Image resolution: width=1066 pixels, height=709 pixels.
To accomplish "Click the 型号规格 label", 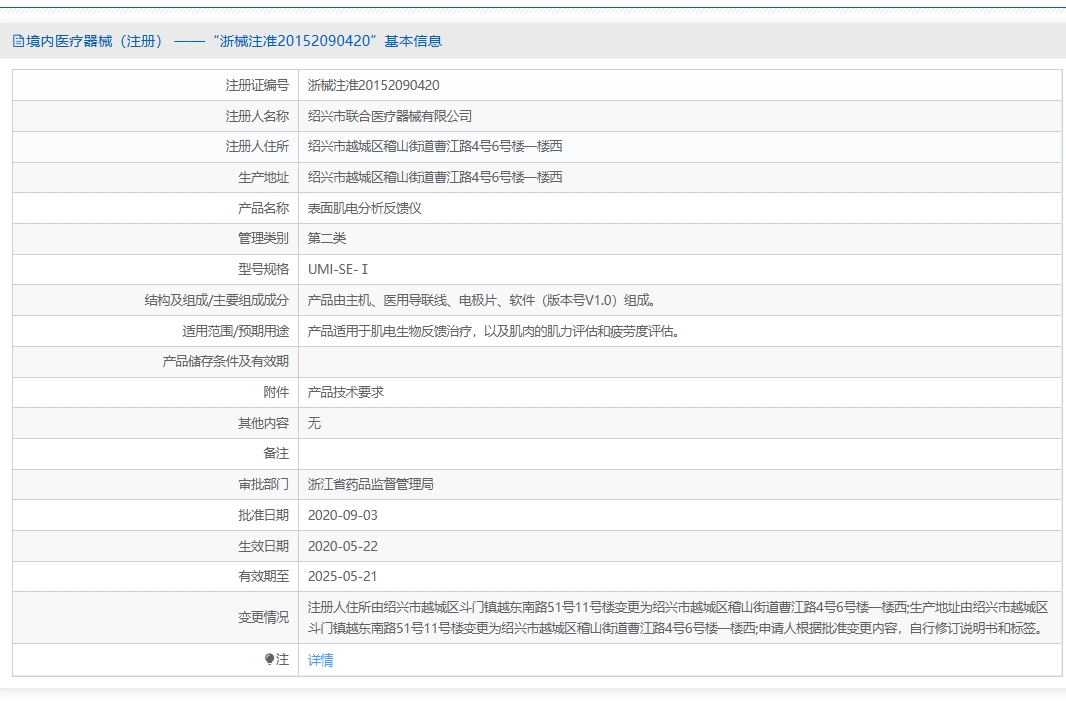I will [x=263, y=270].
